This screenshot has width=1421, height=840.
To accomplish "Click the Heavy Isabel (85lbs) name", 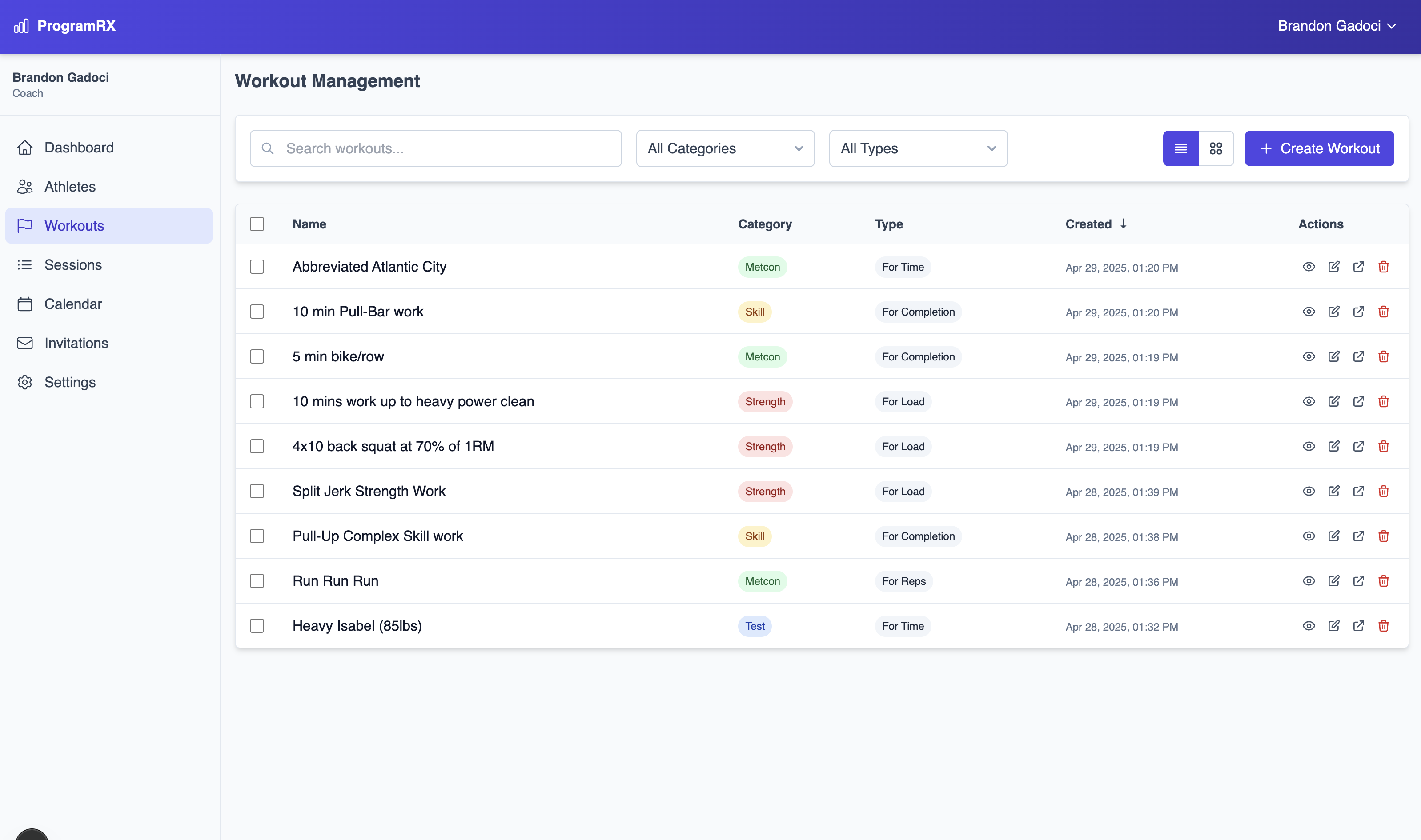I will click(x=357, y=625).
